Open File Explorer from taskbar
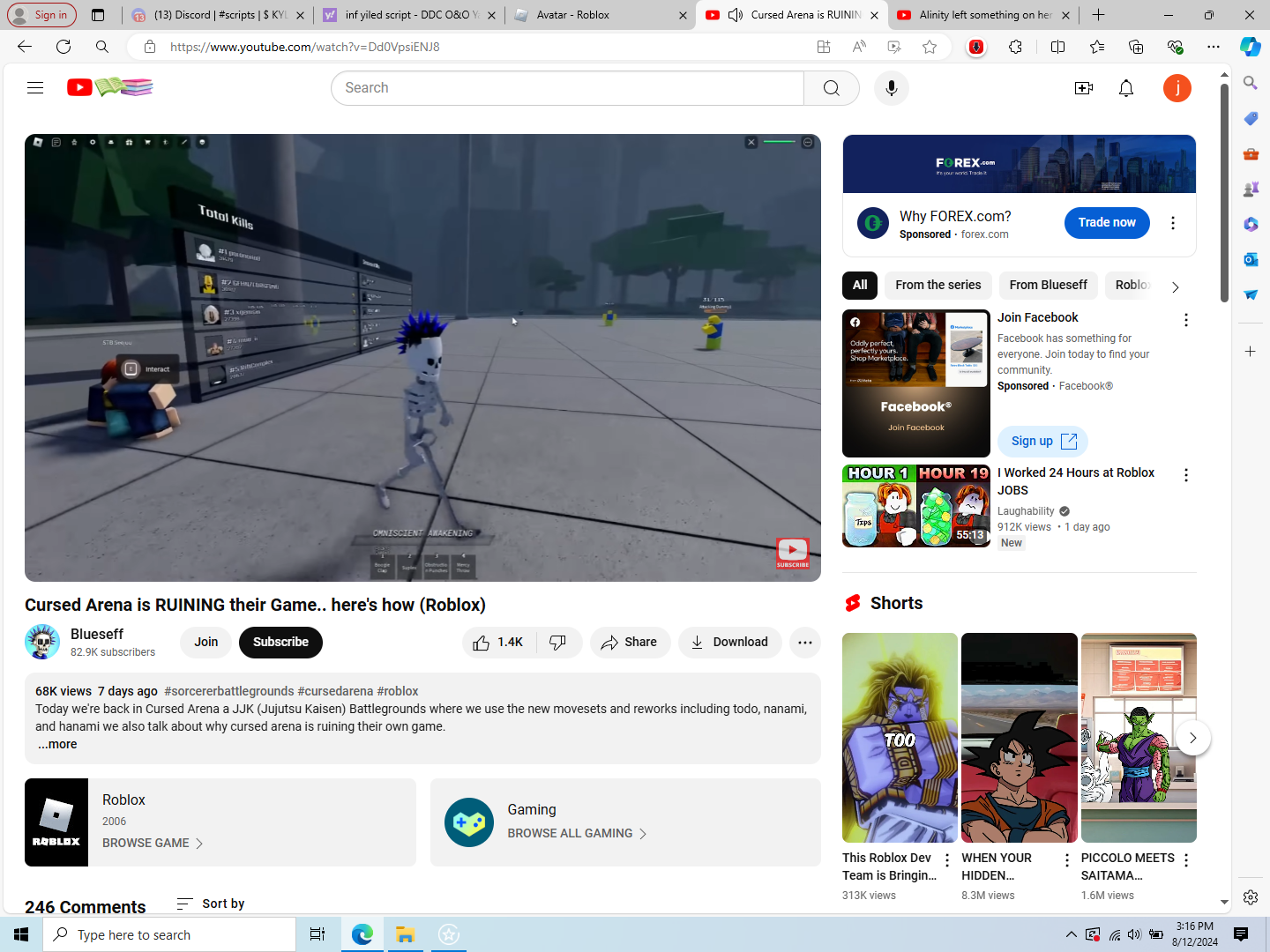The height and width of the screenshot is (952, 1270). (405, 934)
